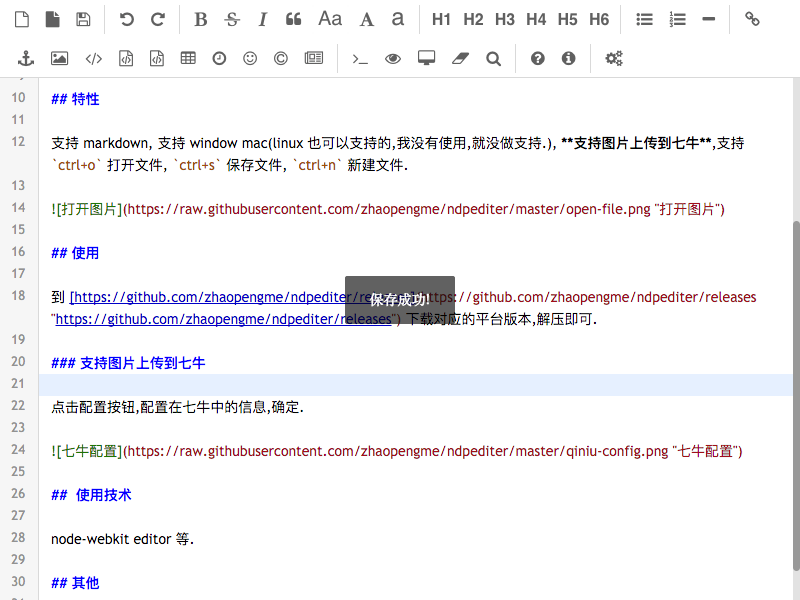Click the `ctrl+o` inline code text

[76, 165]
